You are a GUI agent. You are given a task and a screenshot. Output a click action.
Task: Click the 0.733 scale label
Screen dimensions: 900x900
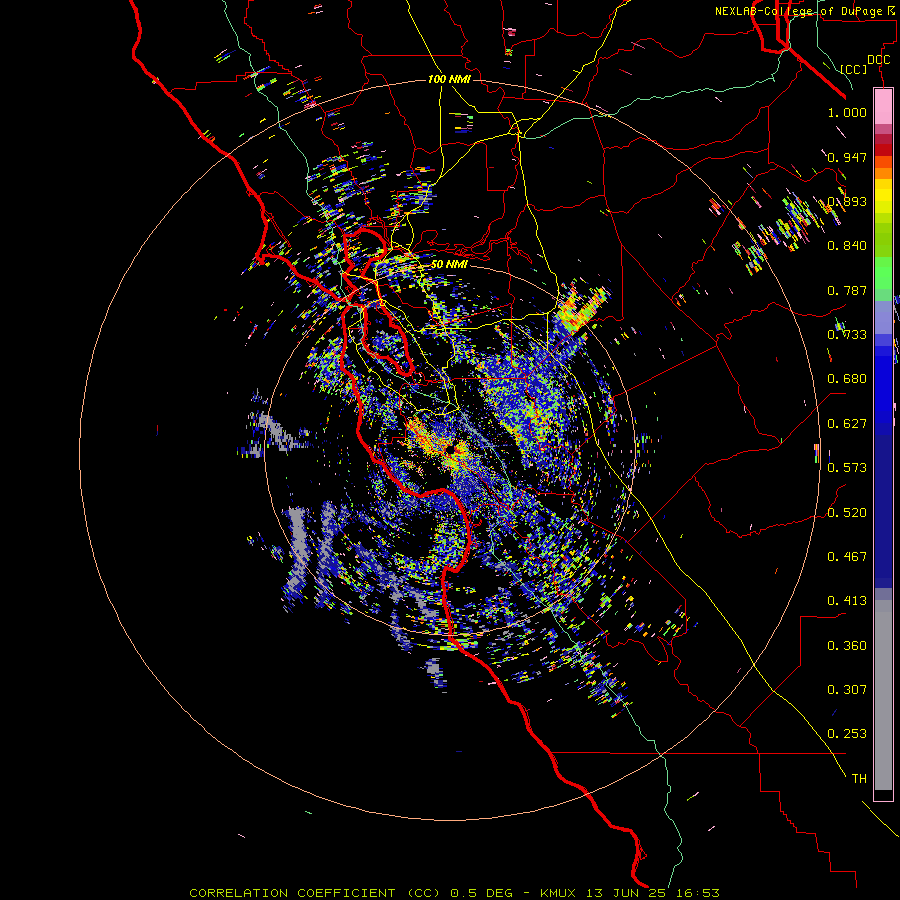coord(847,335)
